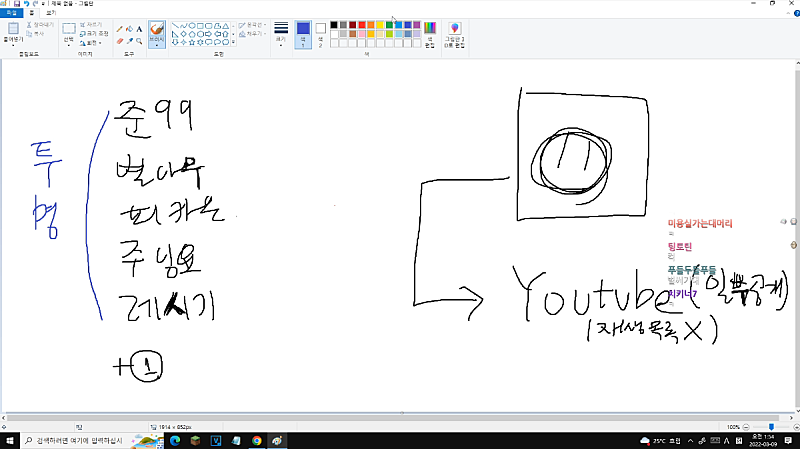Open the Edit colors (색 편집) dialog
Viewport: 800px width, 449px height.
[x=430, y=35]
